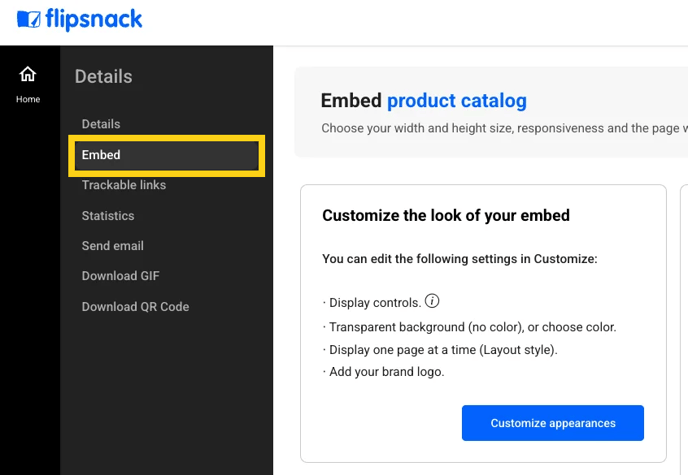Open the Statistics section
The width and height of the screenshot is (688, 475).
[108, 216]
